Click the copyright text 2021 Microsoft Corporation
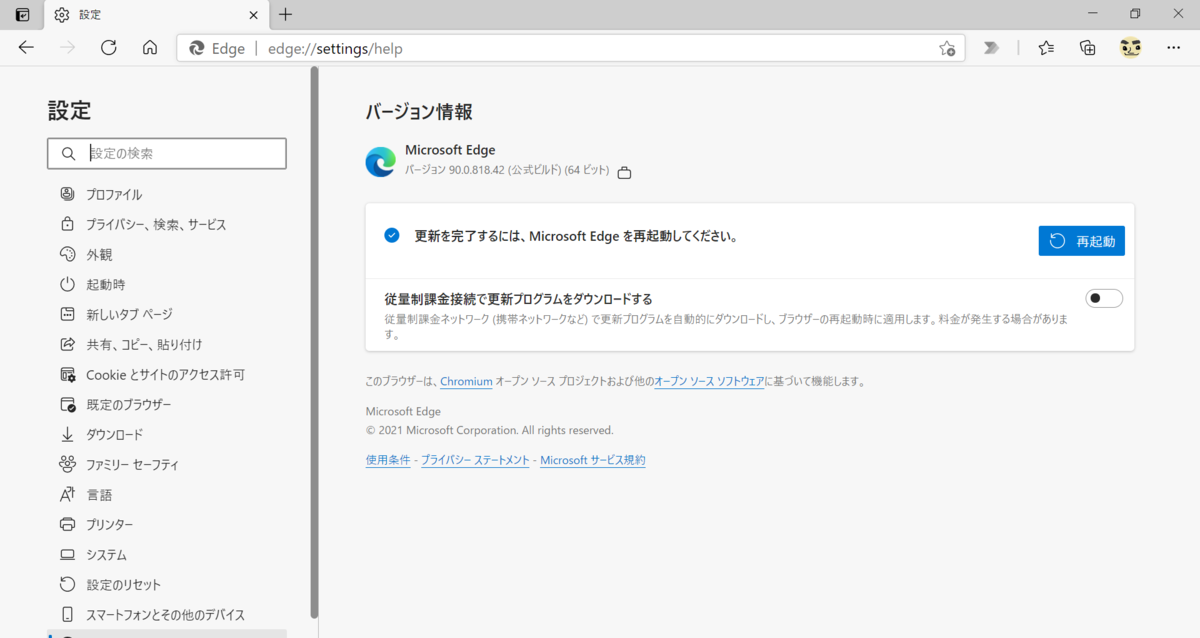This screenshot has width=1200, height=638. click(x=490, y=430)
